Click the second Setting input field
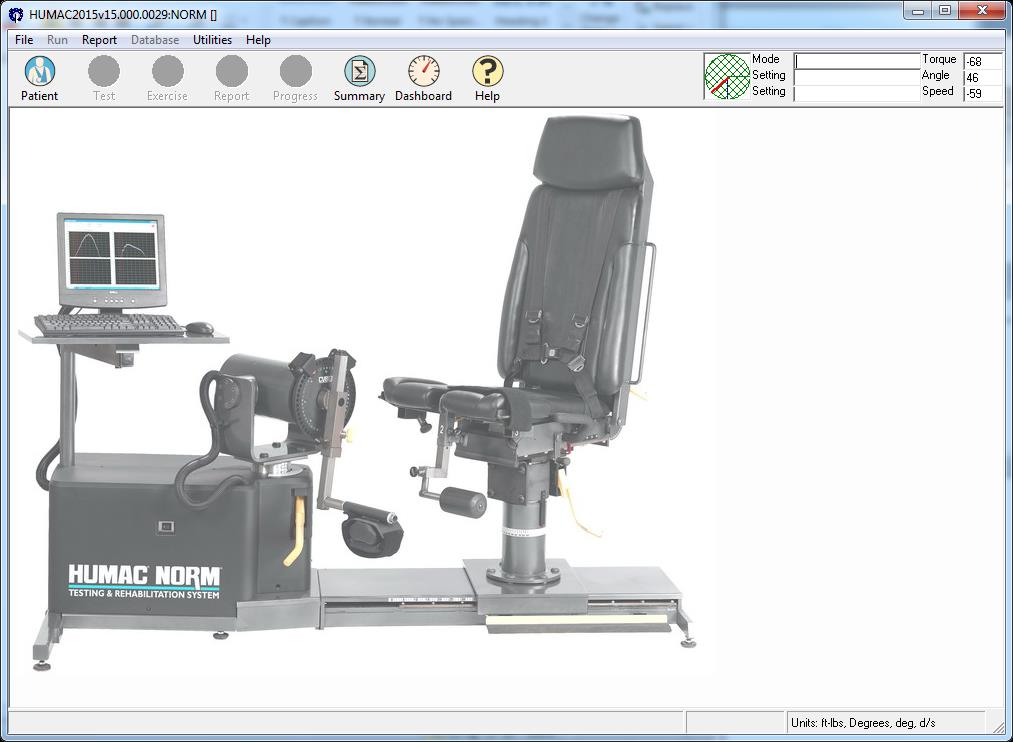This screenshot has height=742, width=1013. (x=855, y=91)
